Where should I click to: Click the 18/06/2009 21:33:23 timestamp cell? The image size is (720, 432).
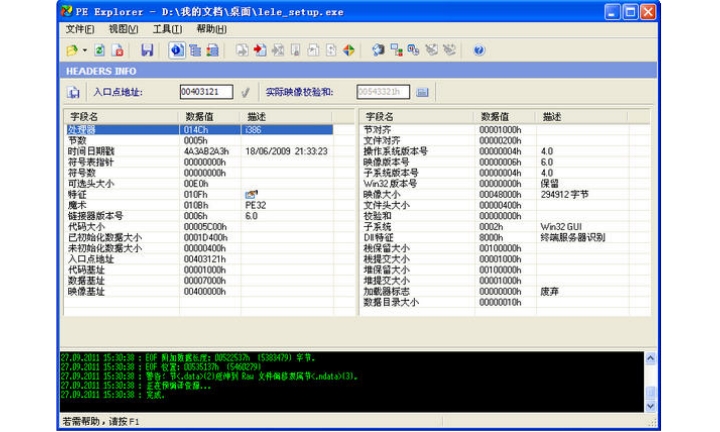(286, 151)
